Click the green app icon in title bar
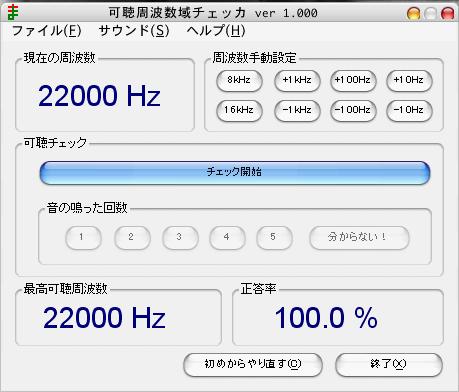The height and width of the screenshot is (392, 459). [13, 12]
